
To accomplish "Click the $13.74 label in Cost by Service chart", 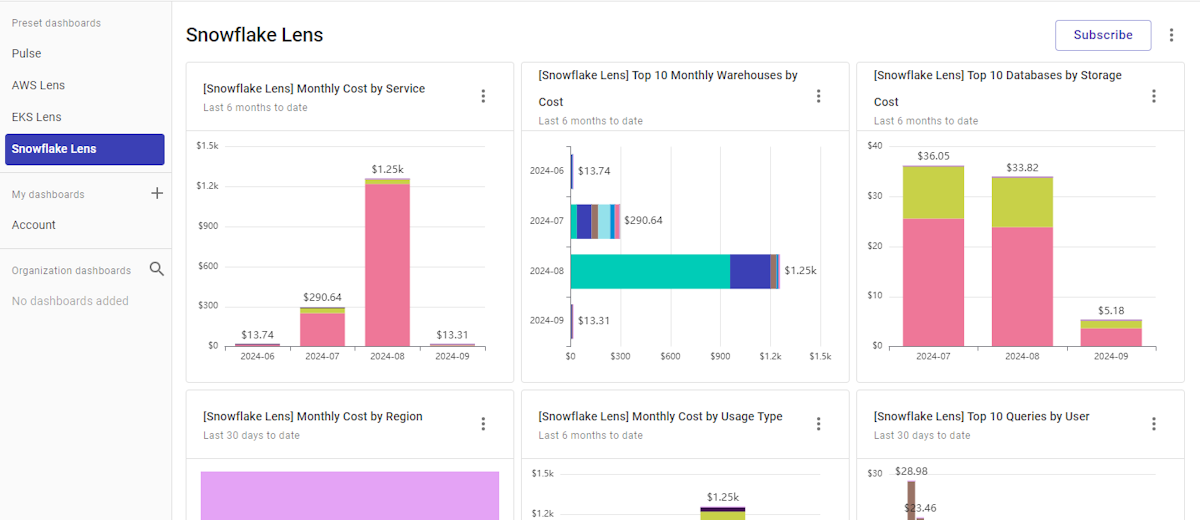I will [257, 335].
